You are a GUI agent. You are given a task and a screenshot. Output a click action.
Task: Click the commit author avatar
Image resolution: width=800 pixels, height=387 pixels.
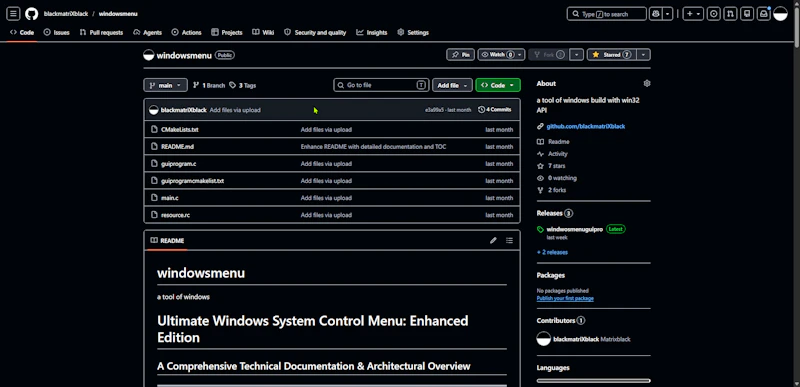click(x=154, y=110)
